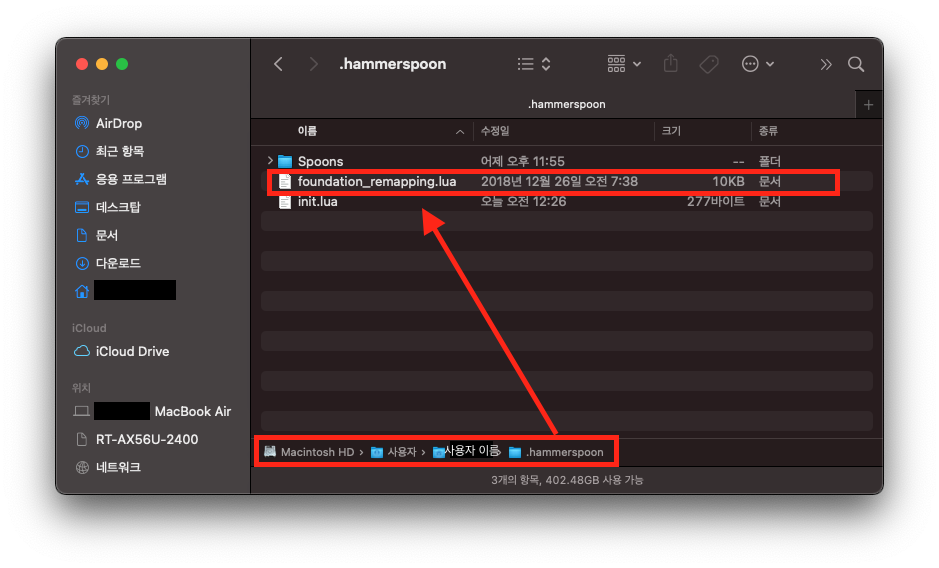The image size is (939, 568).
Task: Open 응용 프로그램 in the sidebar
Action: pyautogui.click(x=131, y=179)
